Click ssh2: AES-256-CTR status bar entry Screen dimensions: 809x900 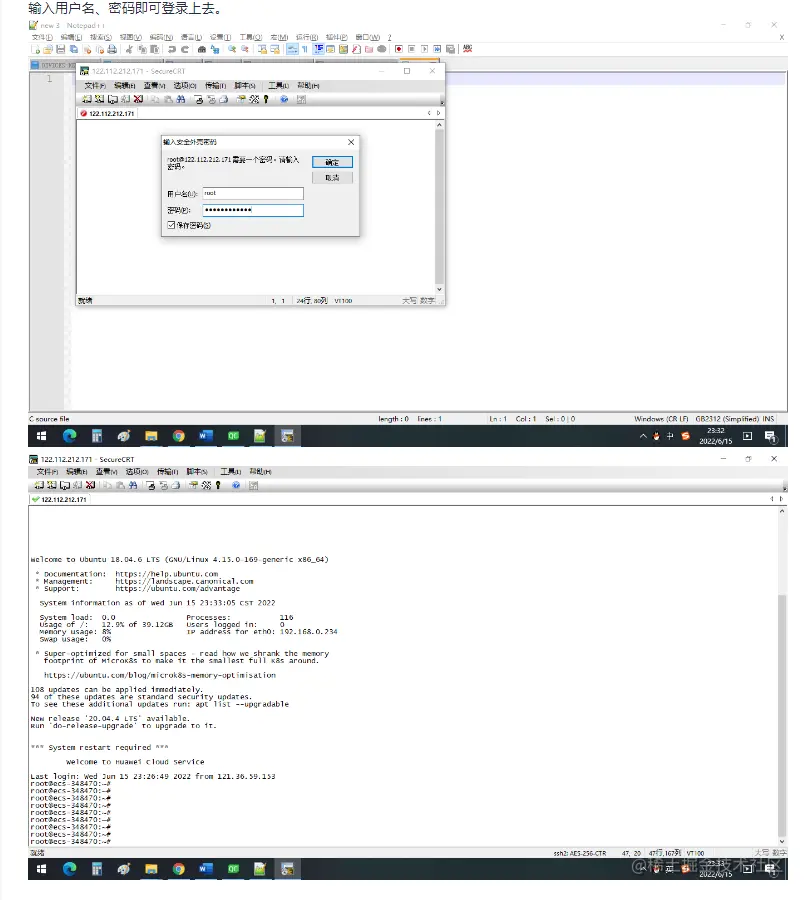point(579,854)
